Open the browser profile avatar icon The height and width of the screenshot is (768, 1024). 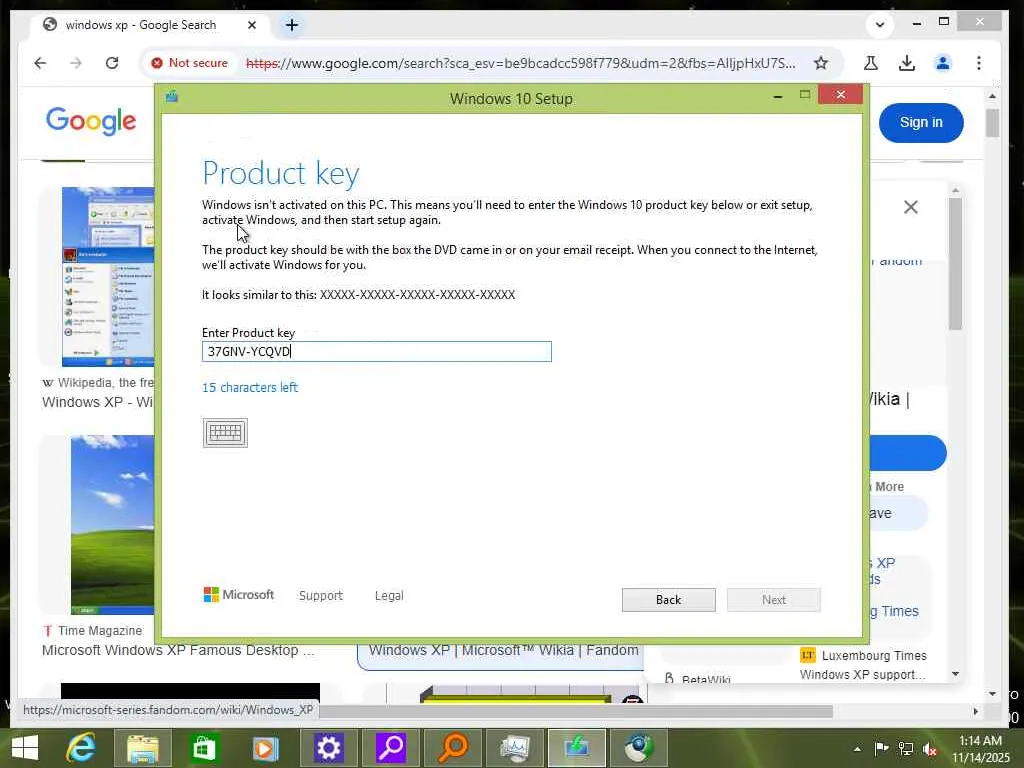[943, 63]
